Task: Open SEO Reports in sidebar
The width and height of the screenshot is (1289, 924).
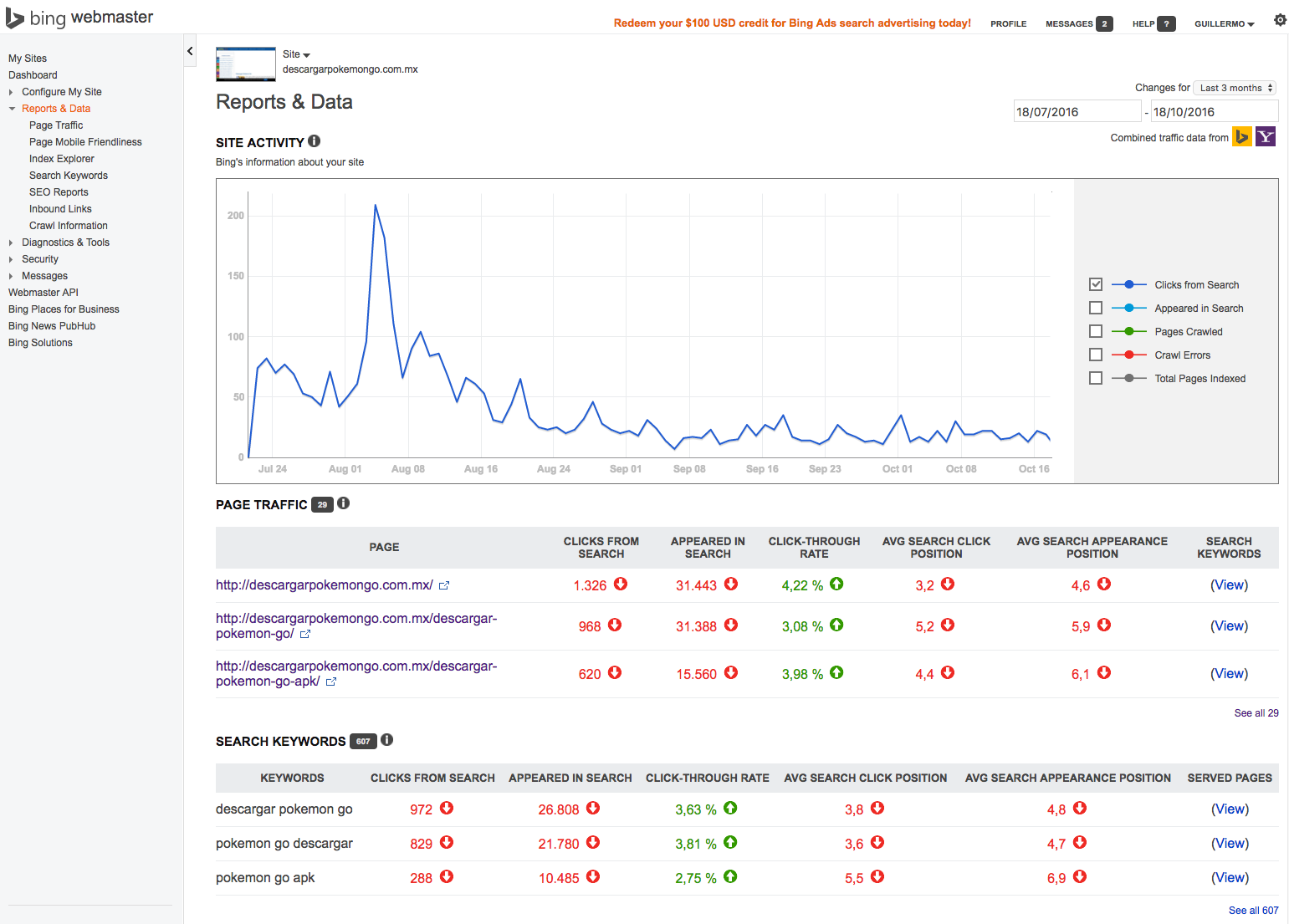Action: 59,192
